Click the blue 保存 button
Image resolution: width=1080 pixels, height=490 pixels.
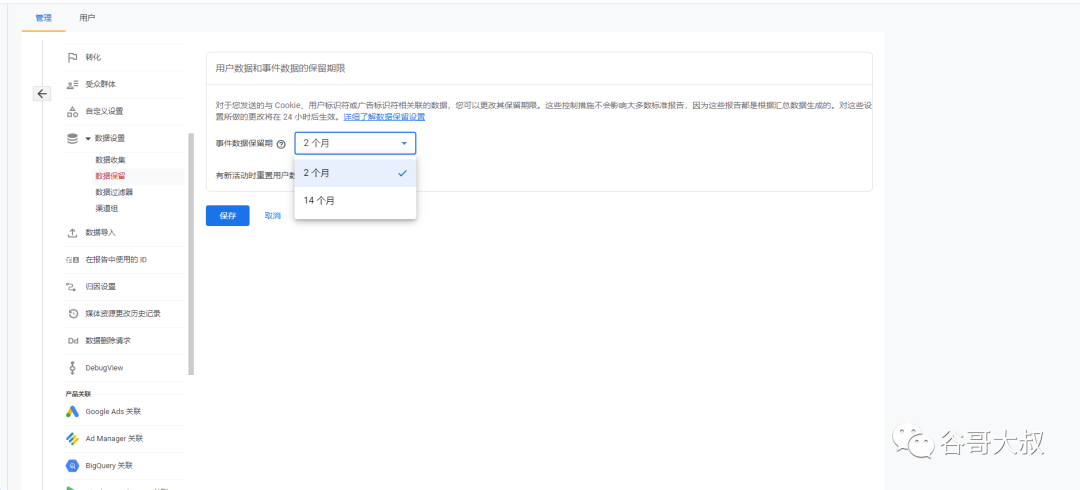click(x=227, y=216)
